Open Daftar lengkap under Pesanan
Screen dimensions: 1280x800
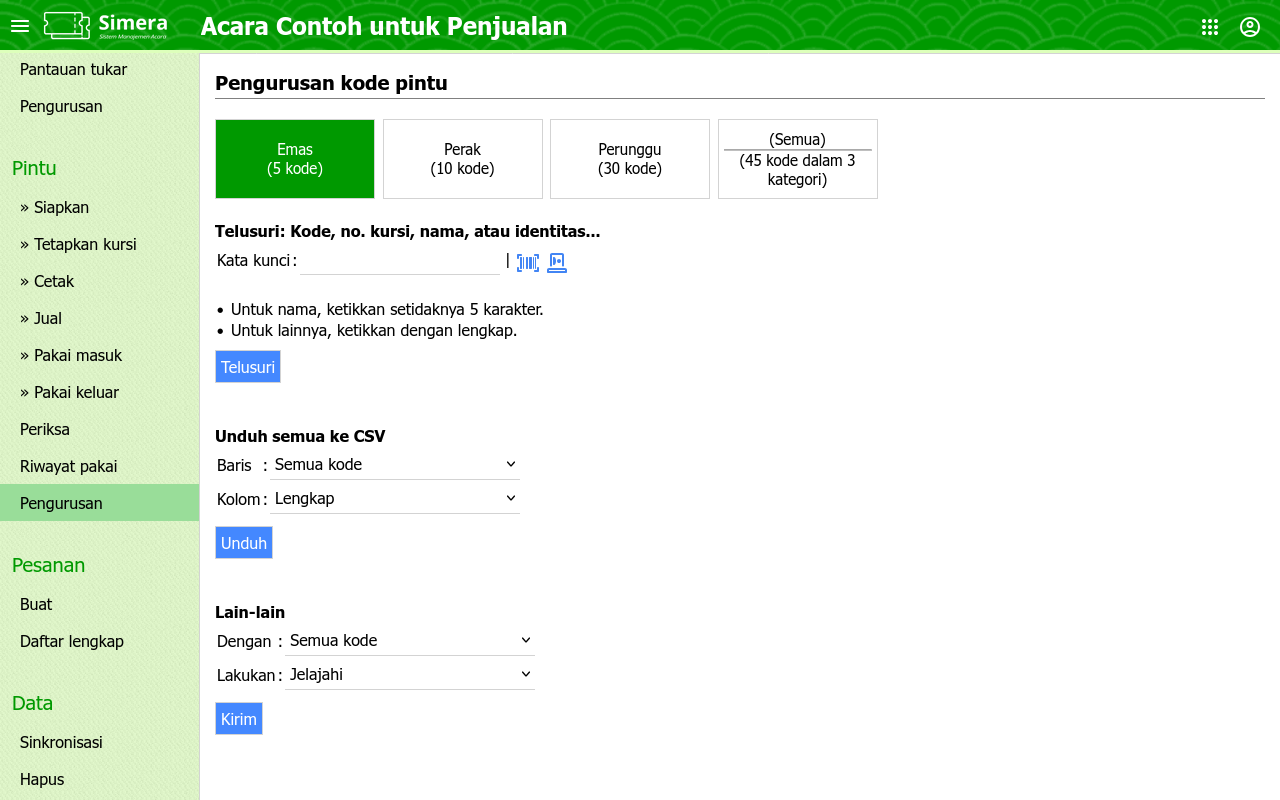click(100, 642)
